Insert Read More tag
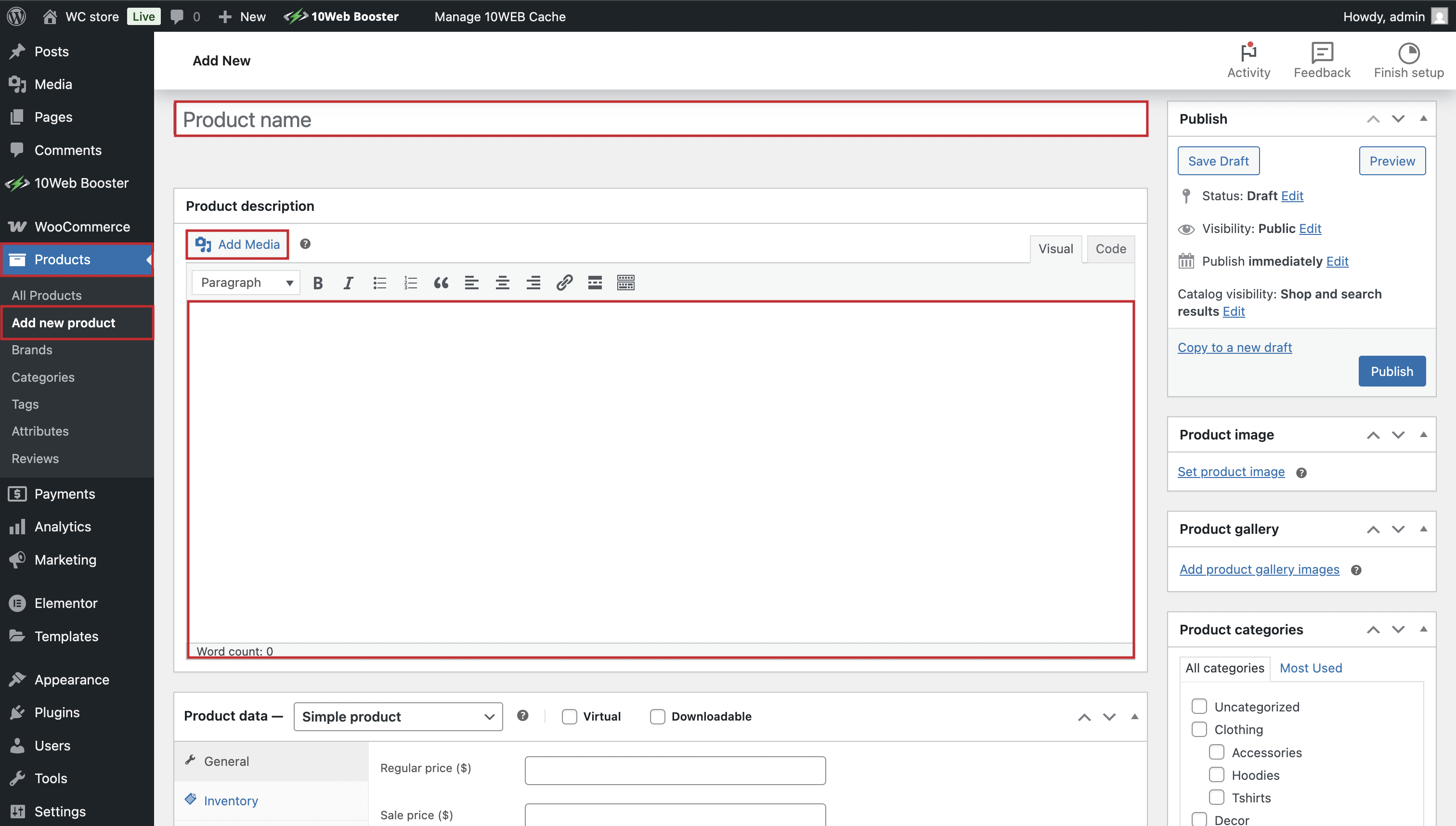The width and height of the screenshot is (1456, 826). point(595,283)
